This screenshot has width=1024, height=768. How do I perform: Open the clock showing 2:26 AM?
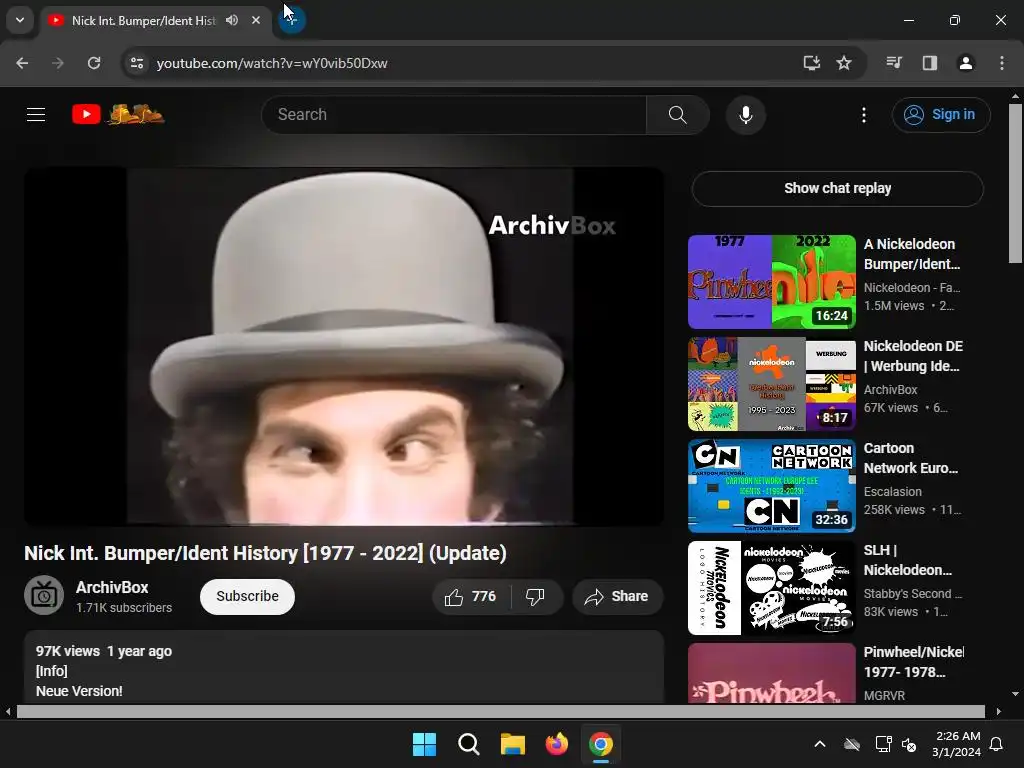point(957,744)
